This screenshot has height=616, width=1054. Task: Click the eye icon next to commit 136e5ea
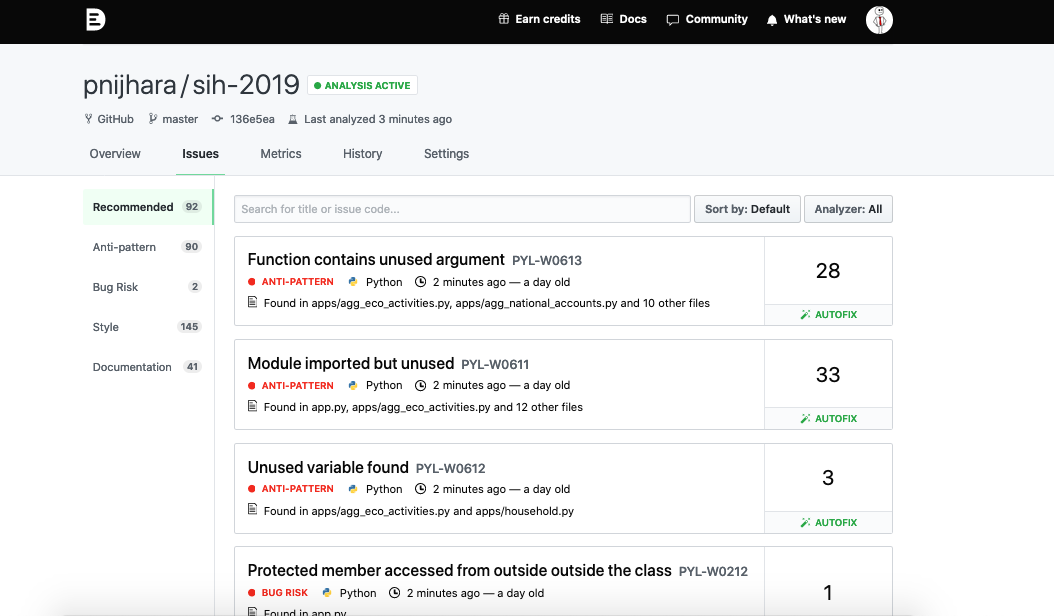215,118
